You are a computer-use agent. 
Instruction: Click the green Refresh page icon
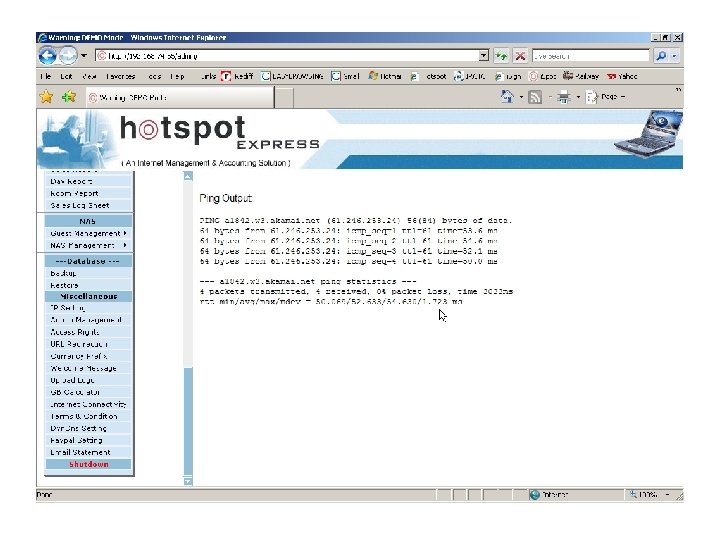pos(501,56)
